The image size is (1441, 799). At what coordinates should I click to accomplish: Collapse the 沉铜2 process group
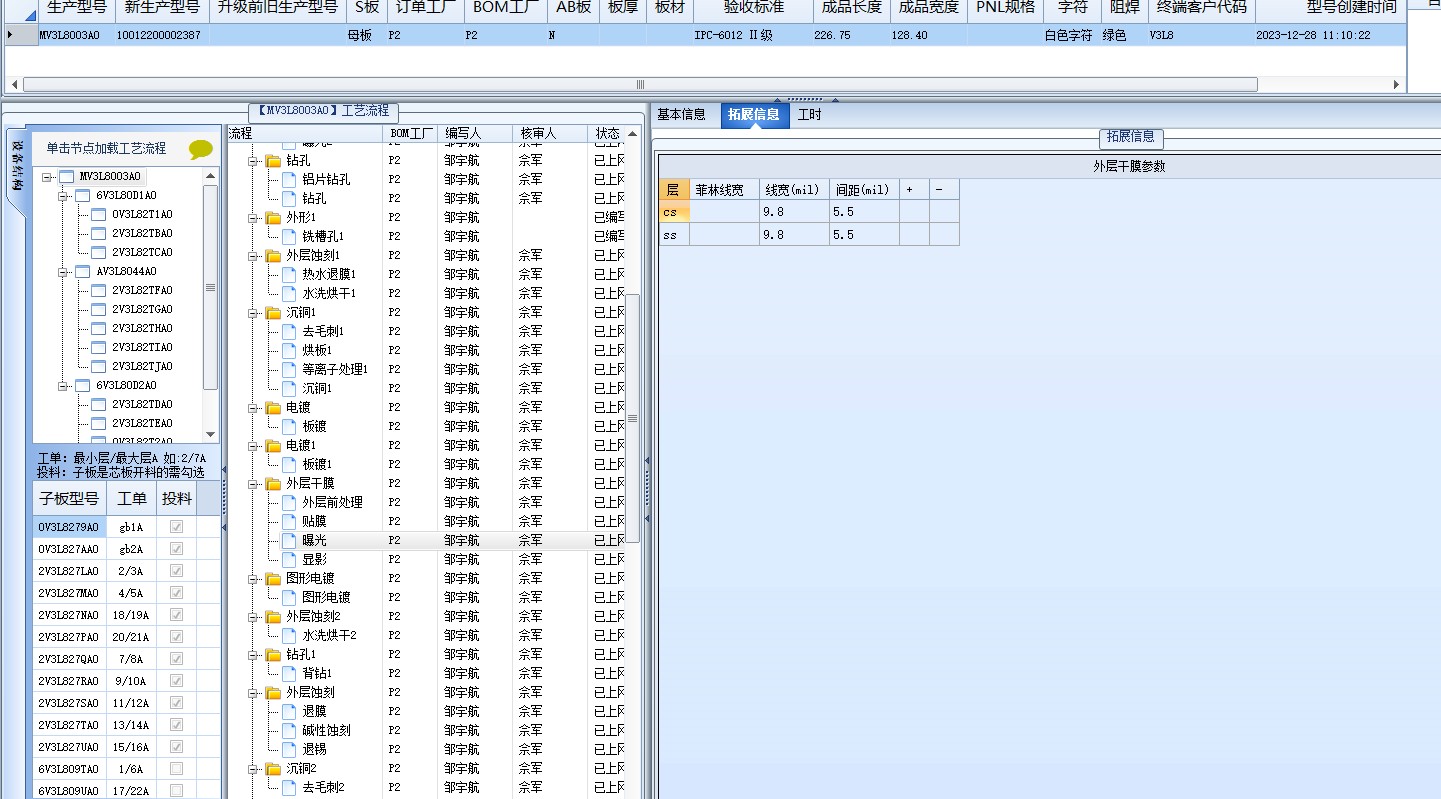coord(253,768)
